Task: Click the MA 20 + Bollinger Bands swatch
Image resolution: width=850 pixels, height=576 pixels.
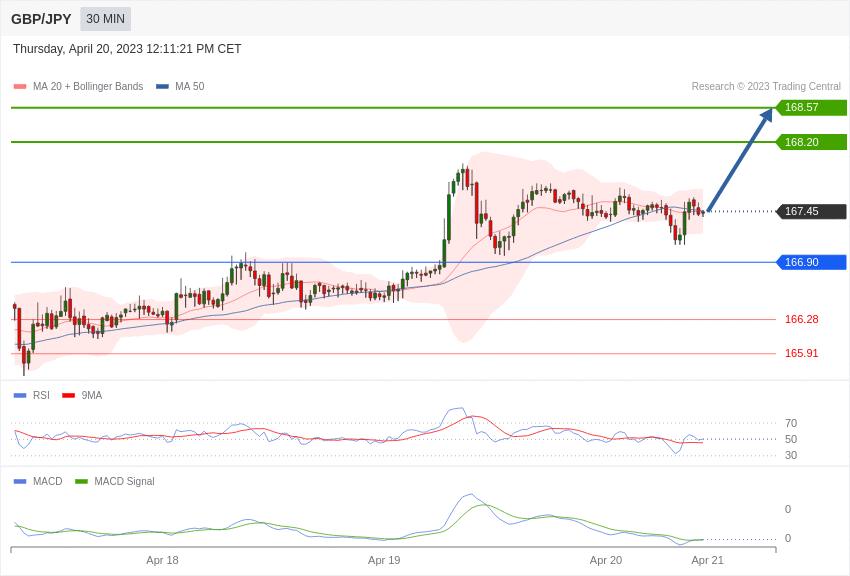Action: (20, 86)
